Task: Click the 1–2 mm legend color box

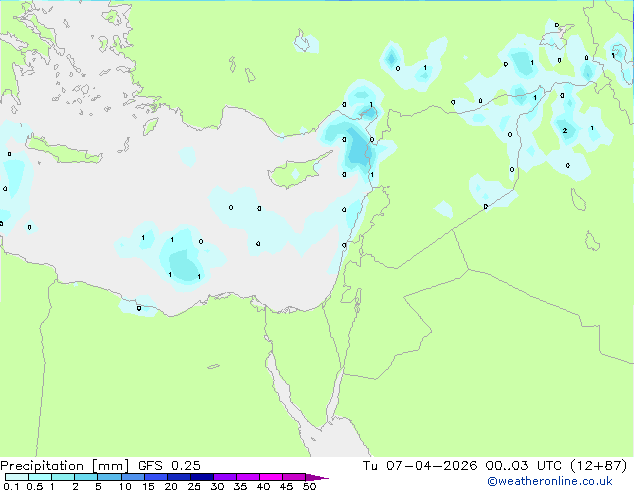Action: pyautogui.click(x=63, y=477)
